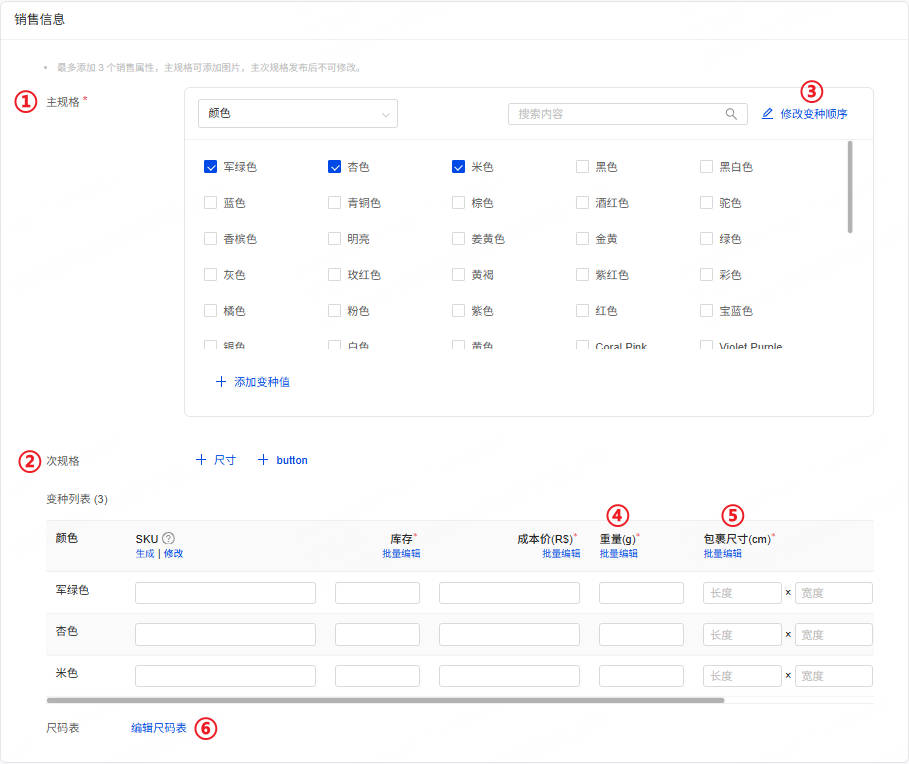The height and width of the screenshot is (764, 909).
Task: Click the variant table horizontal scrollbar
Action: click(x=385, y=700)
